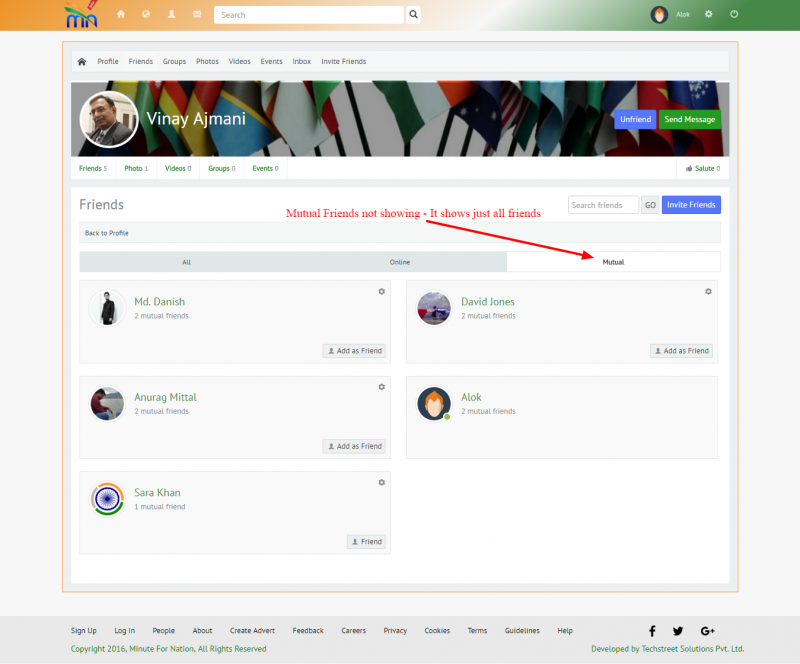Click the blue Invite Friends button
800x664 pixels.
coord(691,205)
